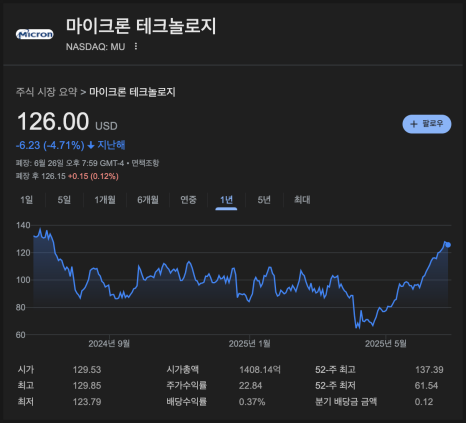
Task: Click the 52-주 최저 value 61.54
Action: click(426, 386)
